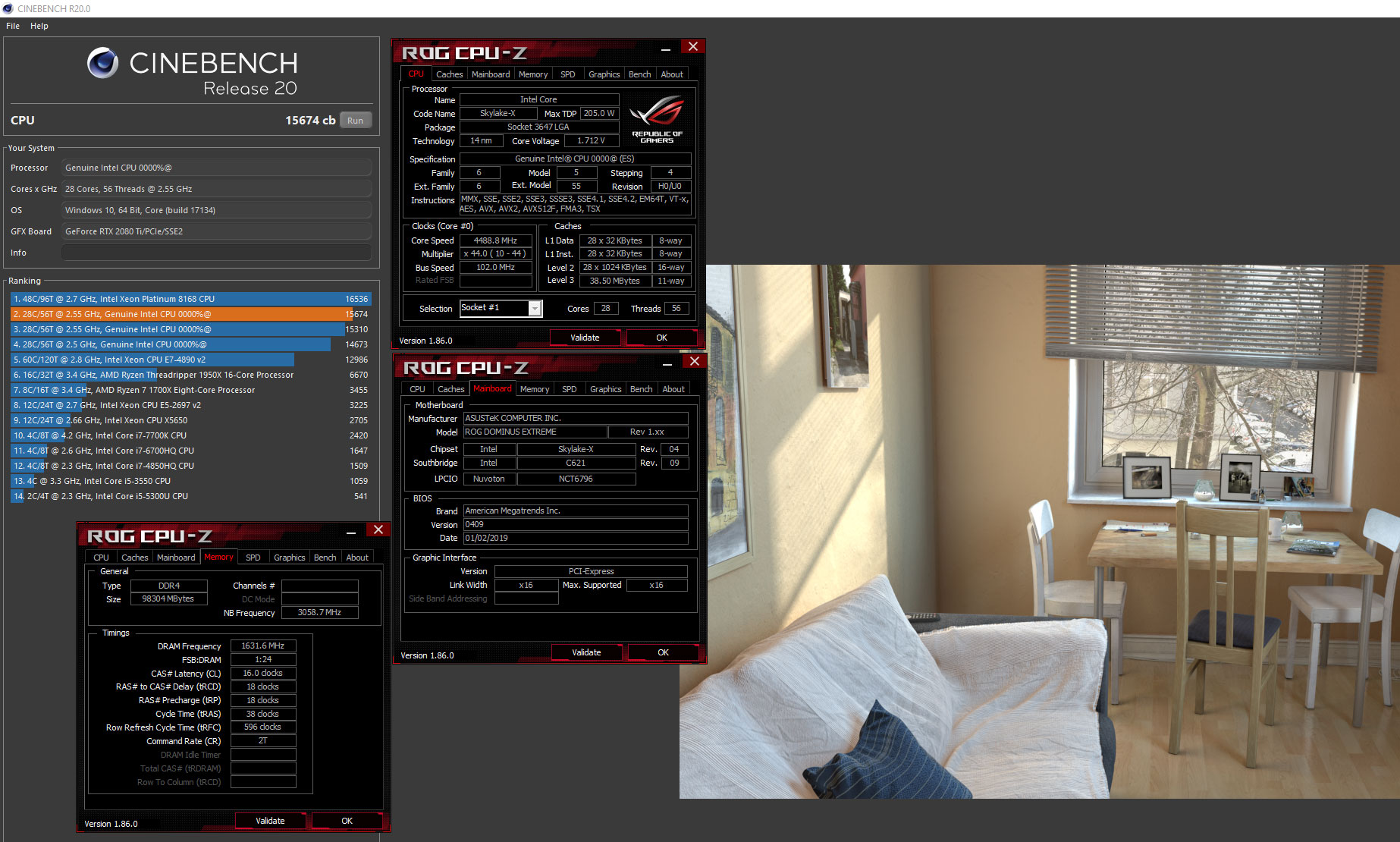Open About tab in Memory CPU-Z window
This screenshot has height=842, width=1400.
tap(357, 558)
